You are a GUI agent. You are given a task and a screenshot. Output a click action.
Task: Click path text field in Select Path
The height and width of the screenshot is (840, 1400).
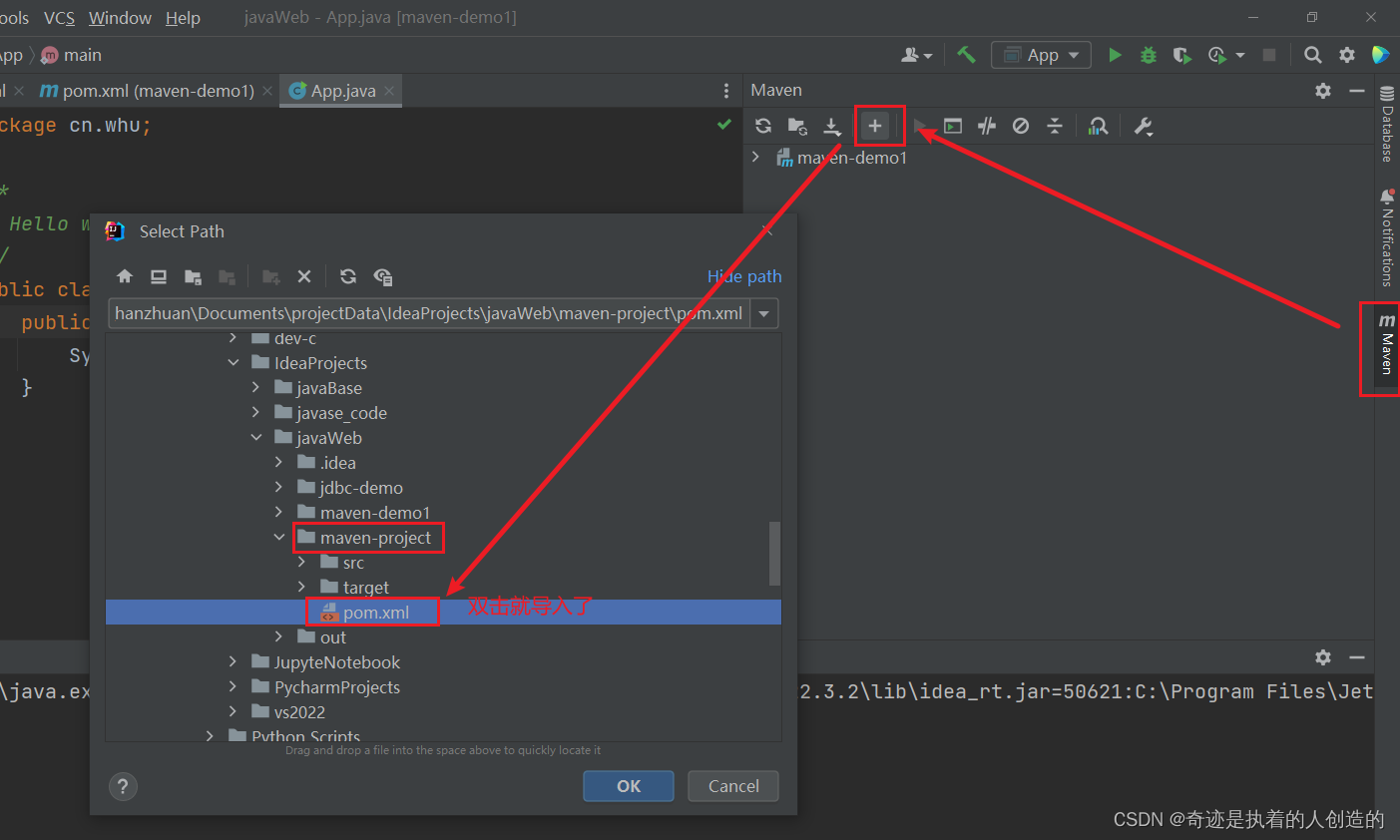(429, 313)
